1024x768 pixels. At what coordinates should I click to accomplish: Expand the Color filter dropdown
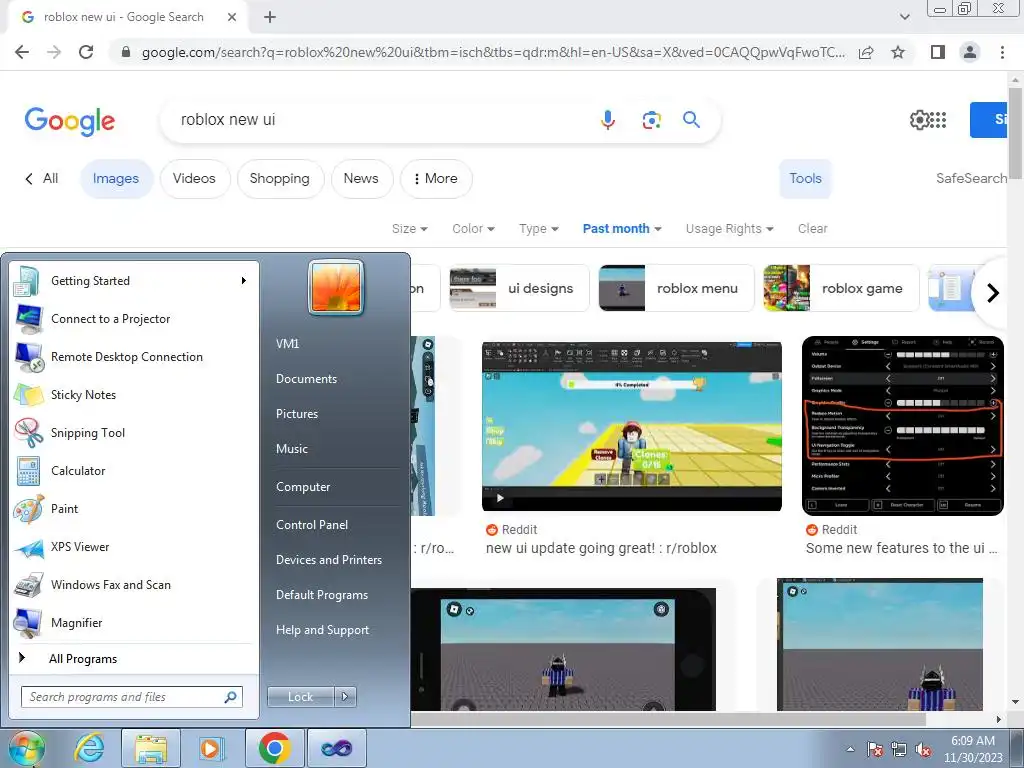[473, 229]
